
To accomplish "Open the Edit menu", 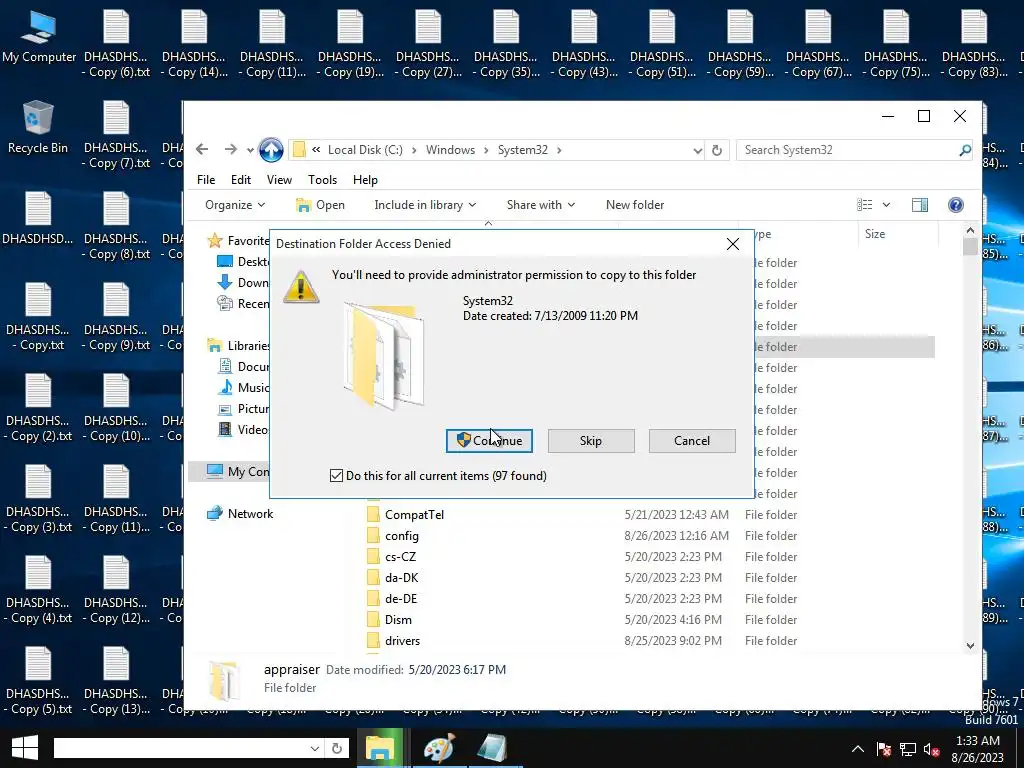I will (240, 180).
